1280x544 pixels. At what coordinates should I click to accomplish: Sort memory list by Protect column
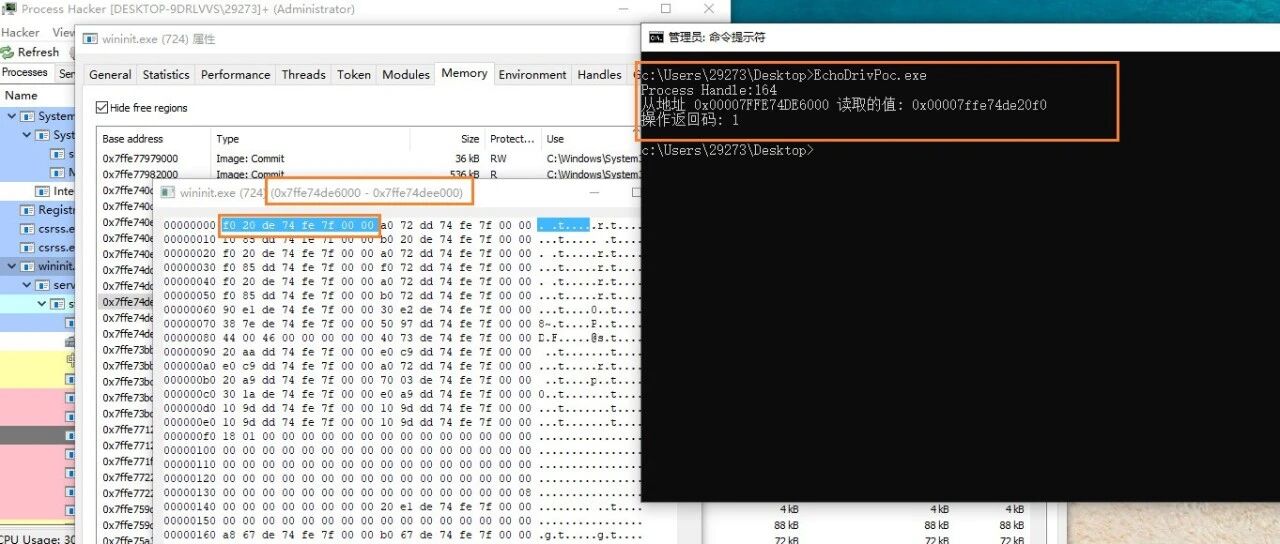[x=512, y=139]
